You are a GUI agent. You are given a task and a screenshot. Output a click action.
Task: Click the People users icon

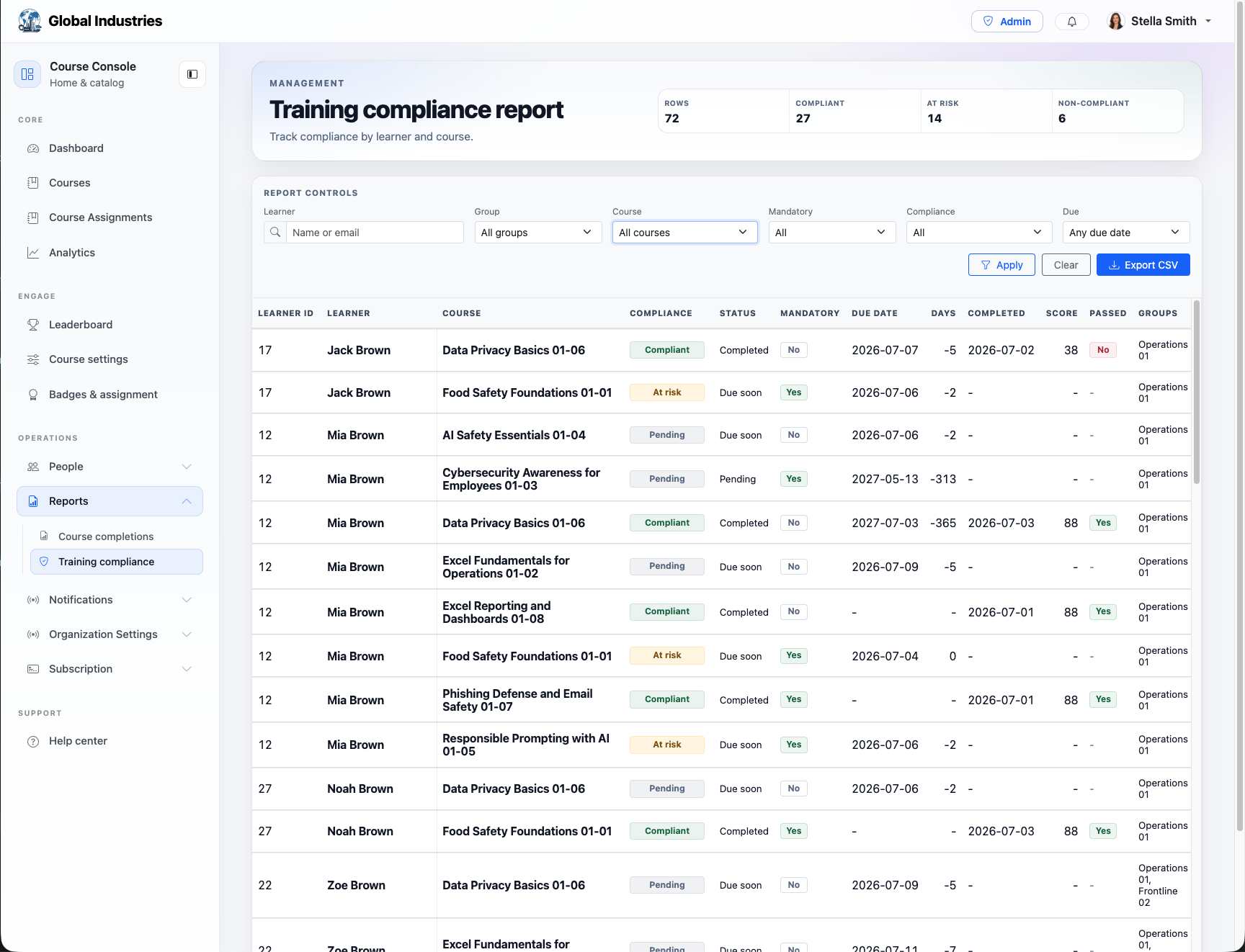33,467
